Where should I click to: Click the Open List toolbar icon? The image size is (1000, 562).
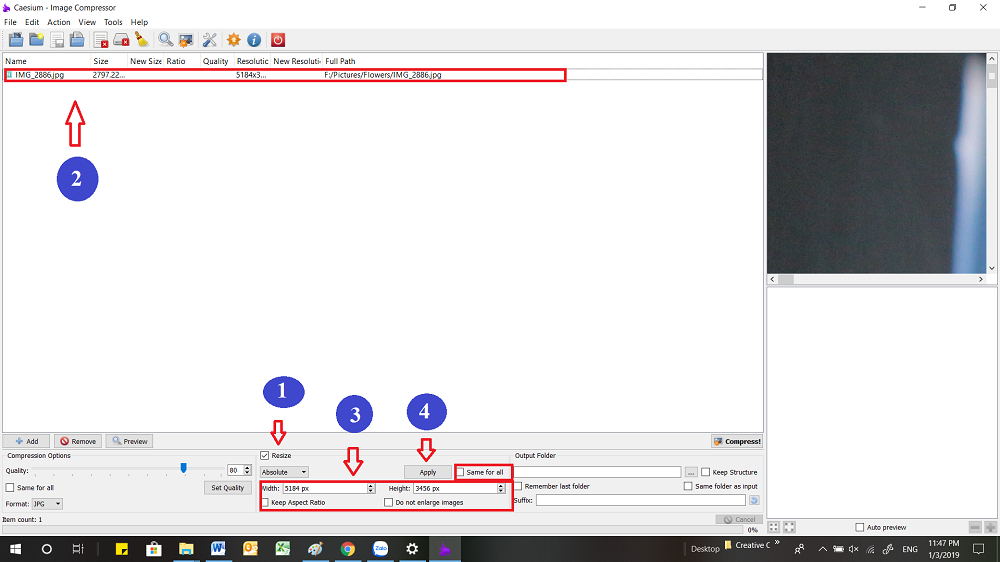[57, 40]
